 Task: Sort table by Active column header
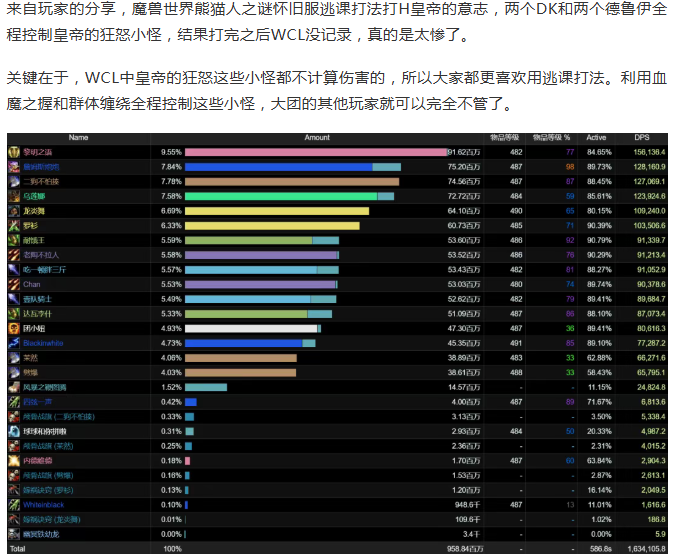tap(596, 138)
